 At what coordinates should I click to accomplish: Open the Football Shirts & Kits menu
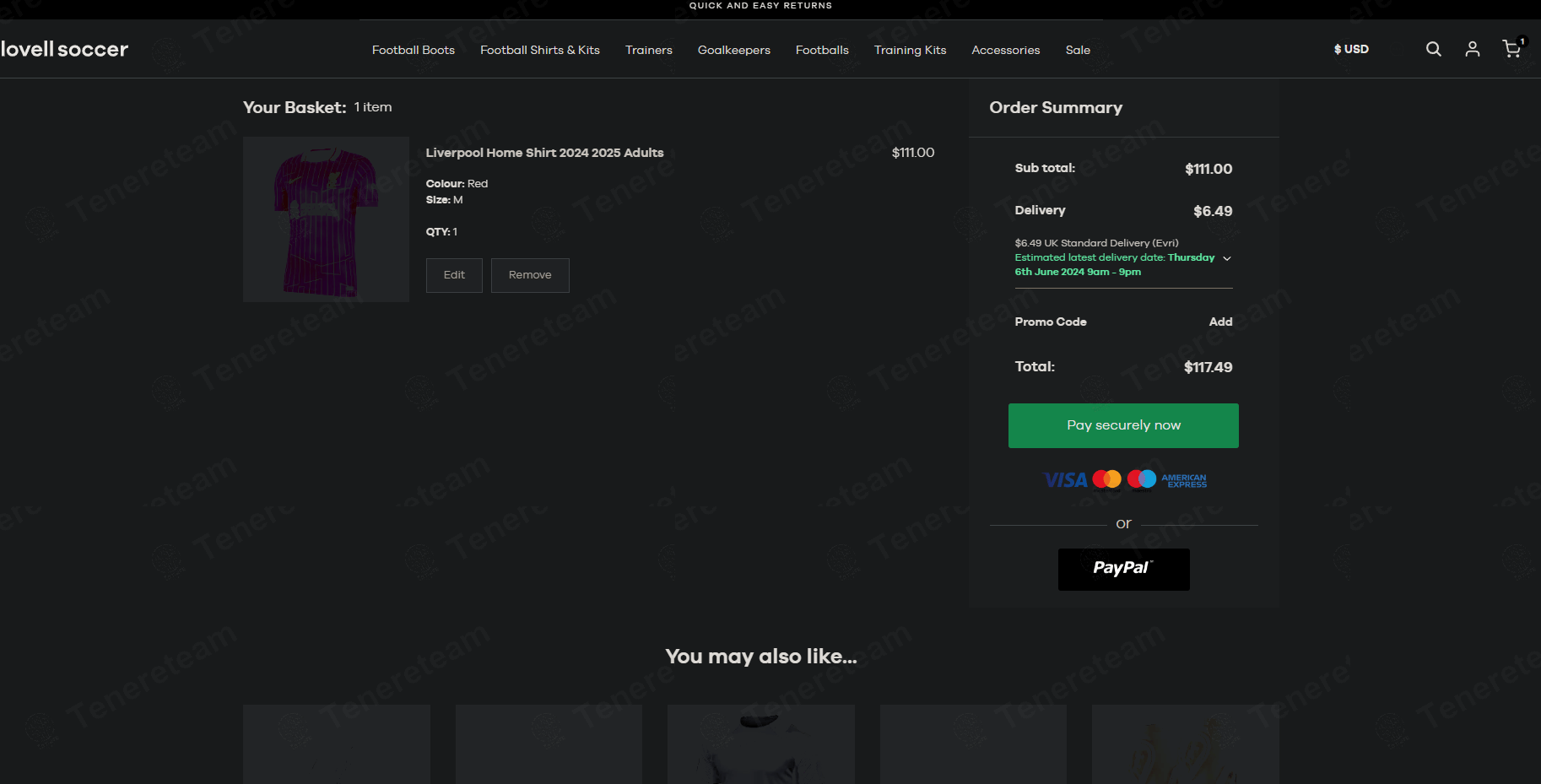(540, 50)
